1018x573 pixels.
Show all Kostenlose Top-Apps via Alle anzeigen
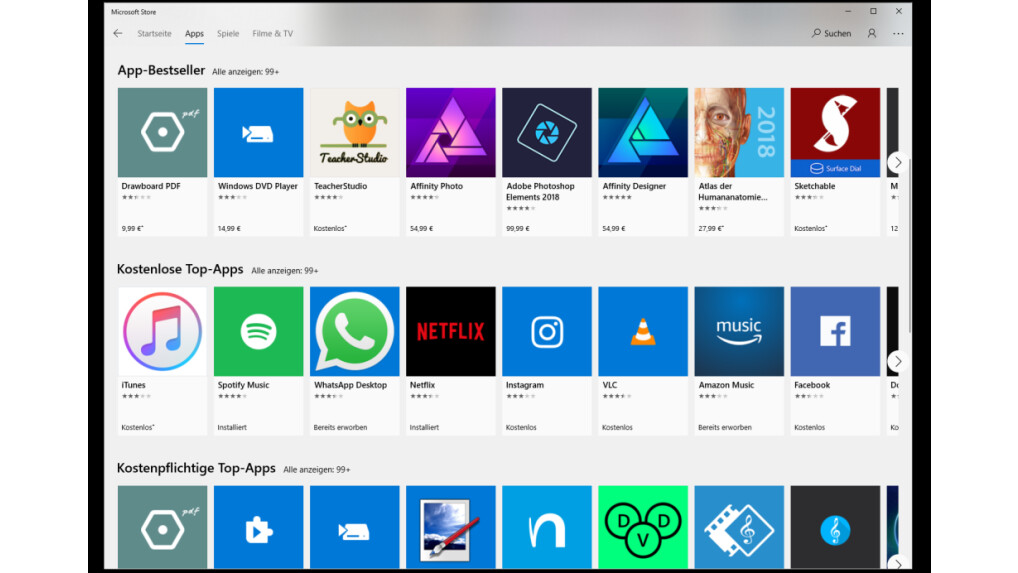pyautogui.click(x=285, y=271)
